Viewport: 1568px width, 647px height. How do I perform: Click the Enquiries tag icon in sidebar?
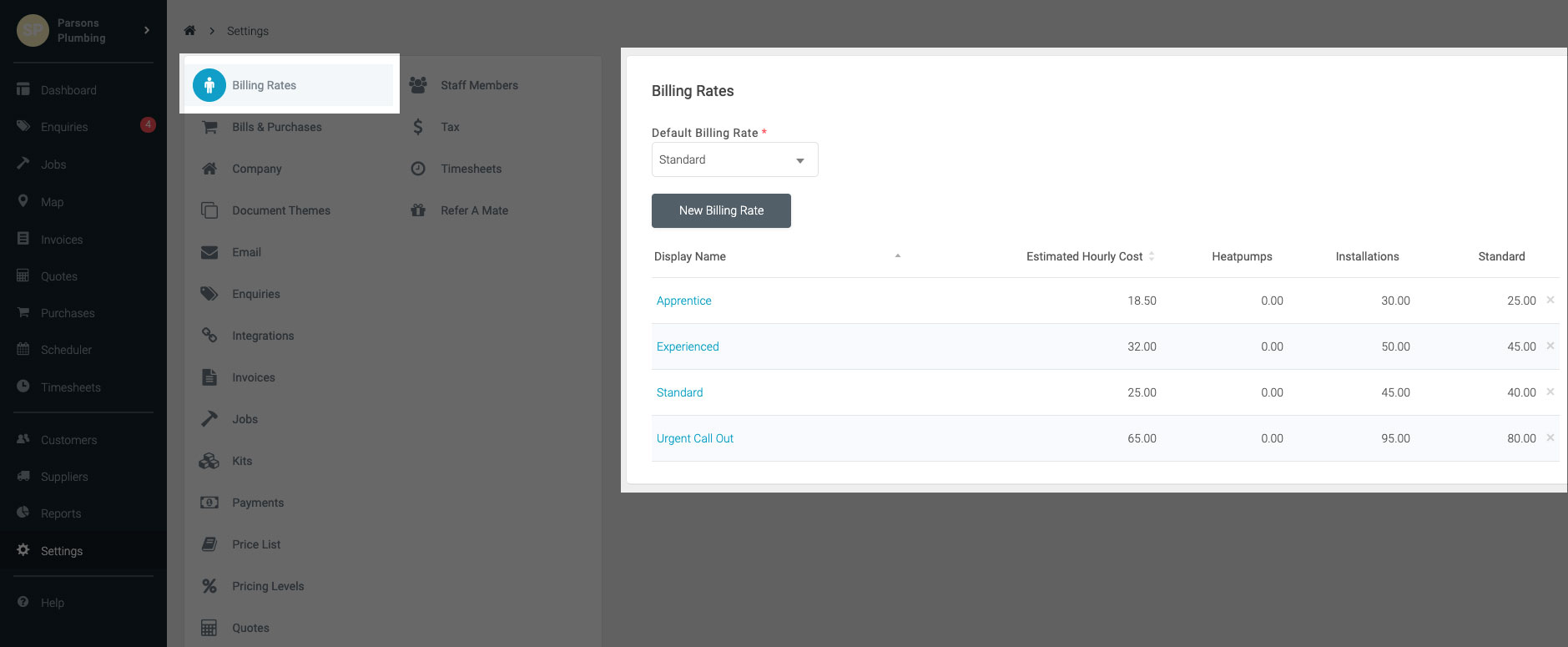pyautogui.click(x=23, y=126)
